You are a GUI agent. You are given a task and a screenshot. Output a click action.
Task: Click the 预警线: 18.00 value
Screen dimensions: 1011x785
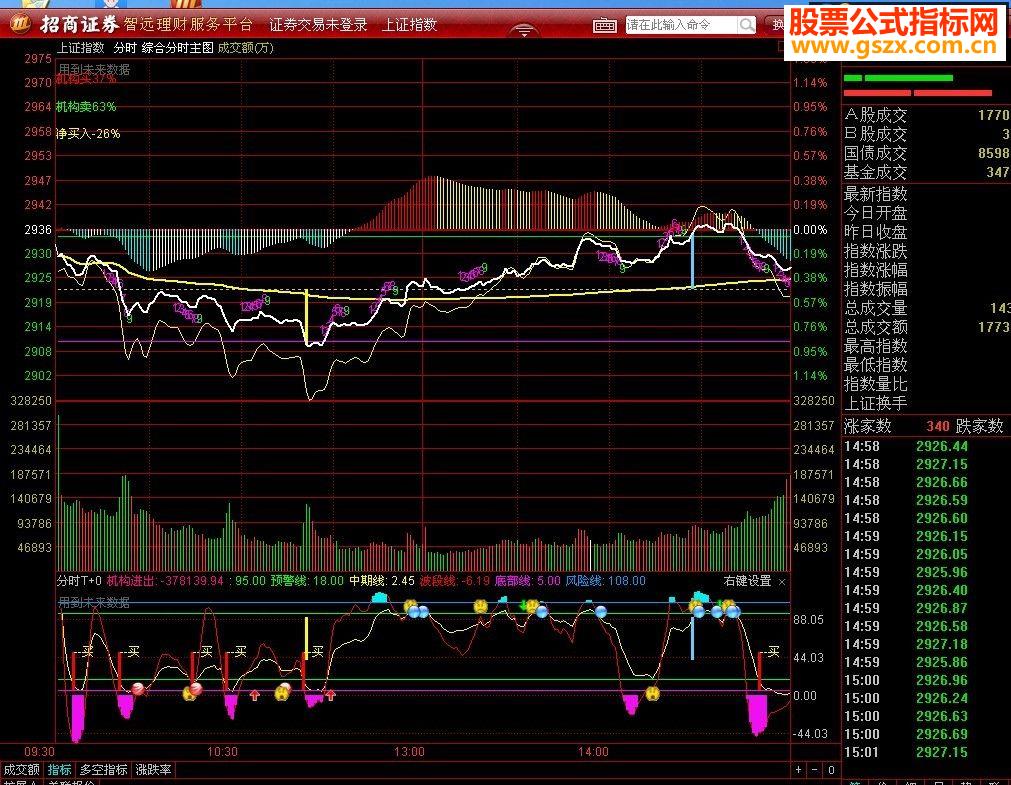(307, 581)
